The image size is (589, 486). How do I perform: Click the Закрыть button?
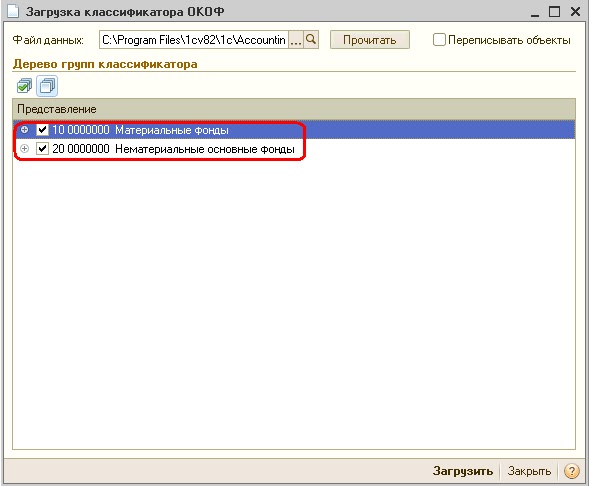(529, 471)
